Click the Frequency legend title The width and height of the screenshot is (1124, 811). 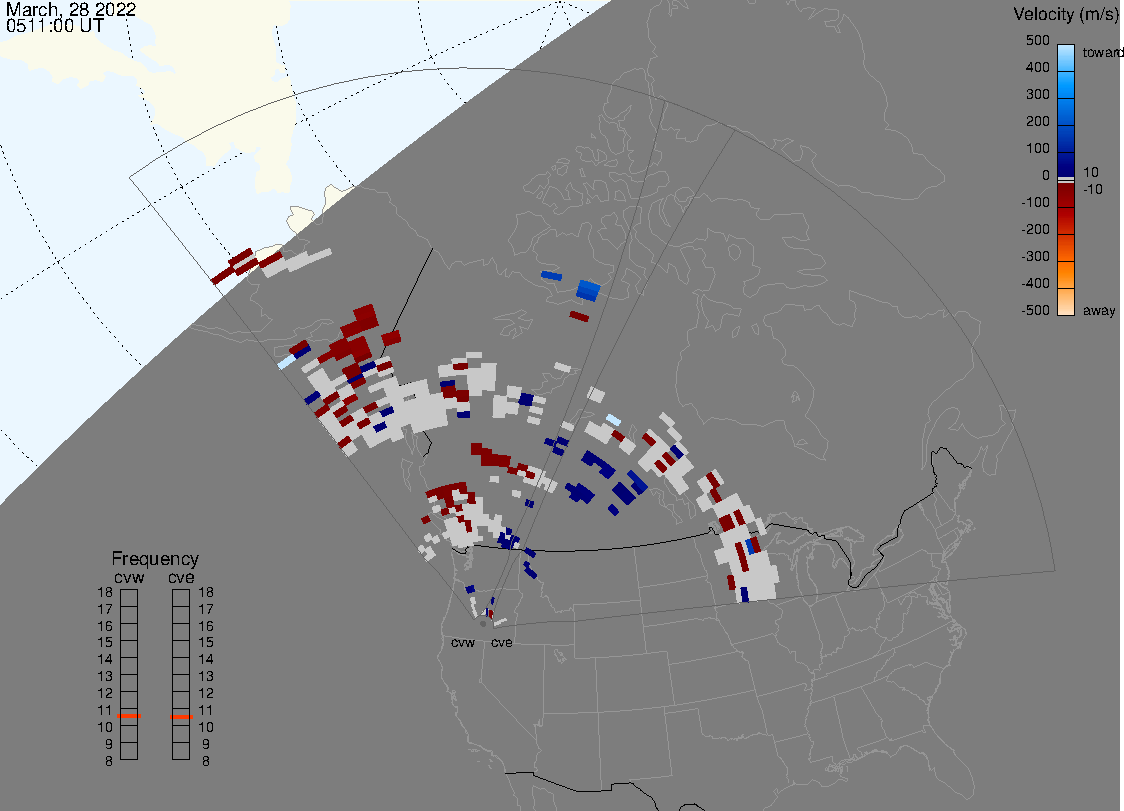(x=155, y=559)
